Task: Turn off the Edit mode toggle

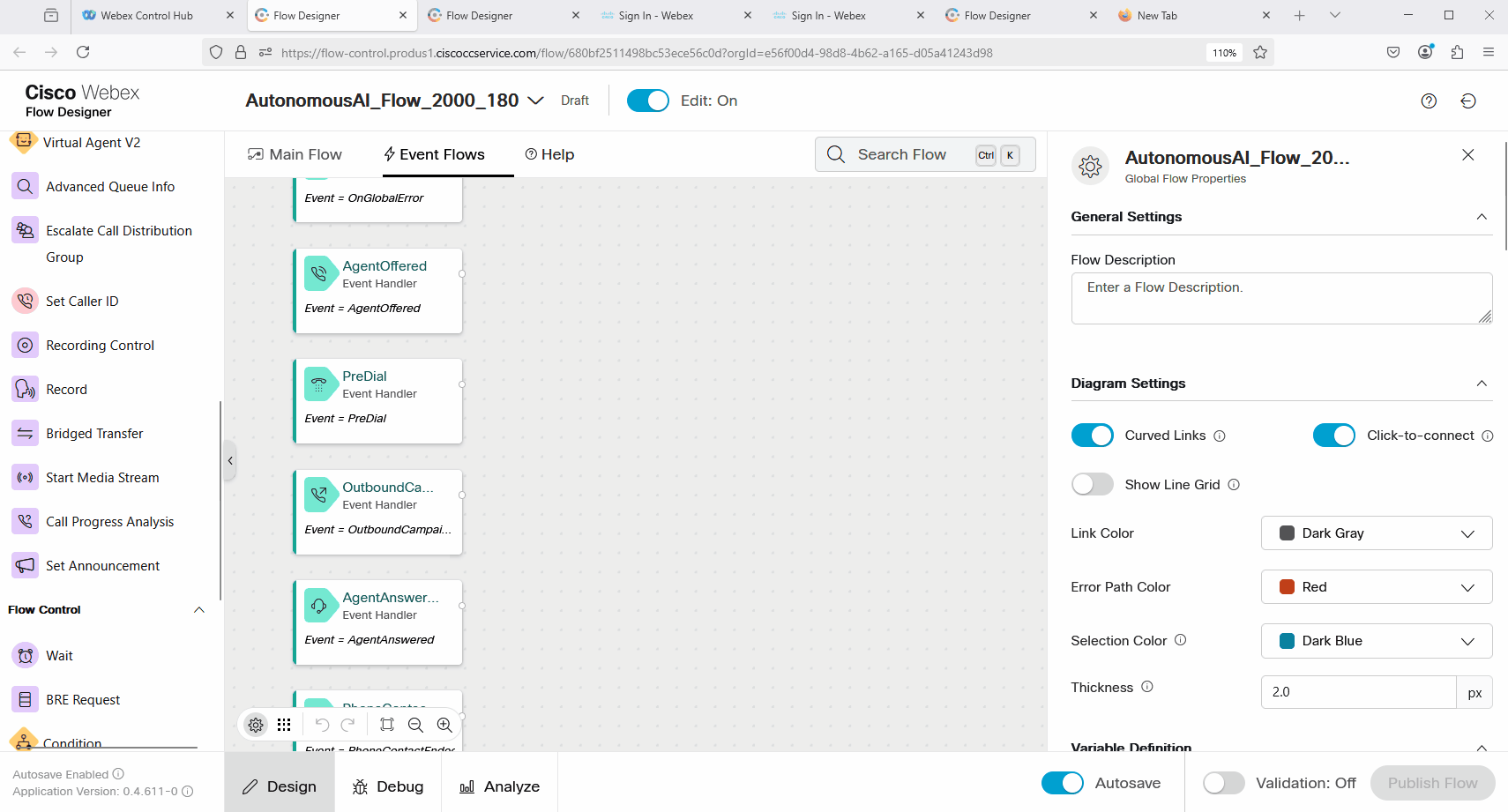Action: coord(647,101)
